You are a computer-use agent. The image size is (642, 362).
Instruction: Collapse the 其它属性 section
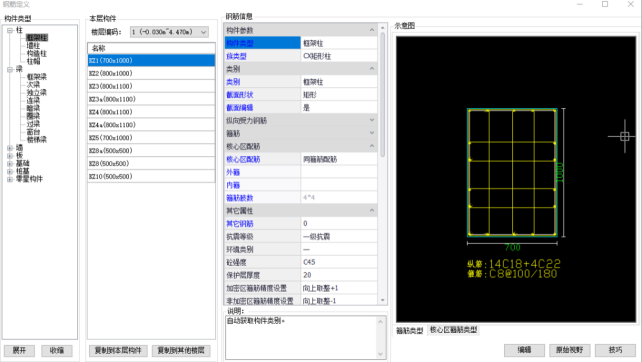372,210
